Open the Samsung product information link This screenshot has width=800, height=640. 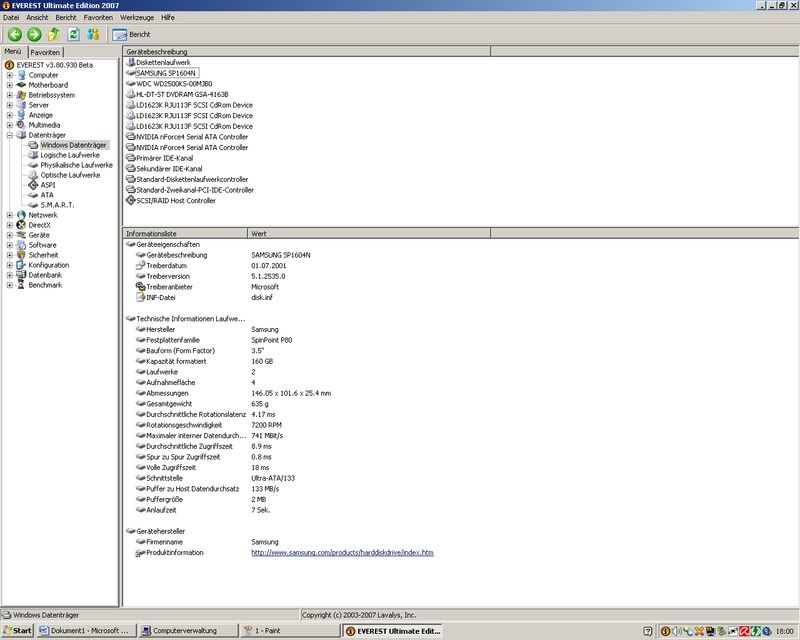pos(342,552)
